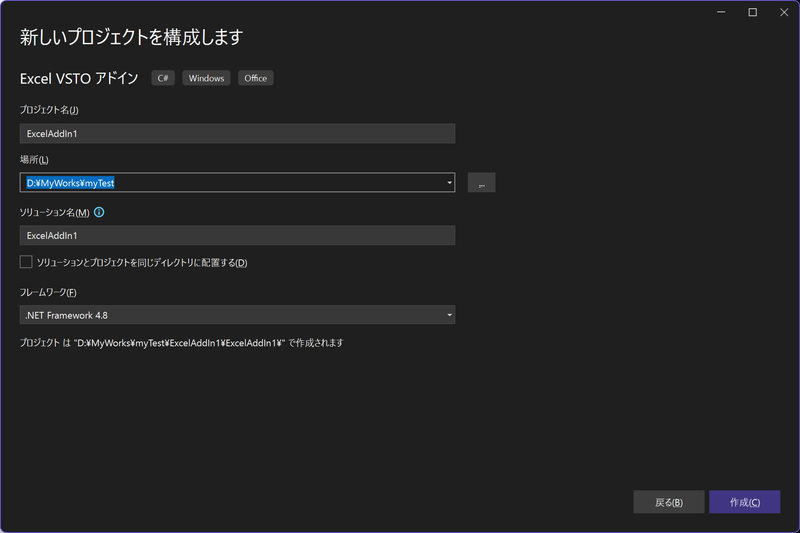Click the browse (...) button for location
This screenshot has height=533, width=800.
tap(481, 183)
